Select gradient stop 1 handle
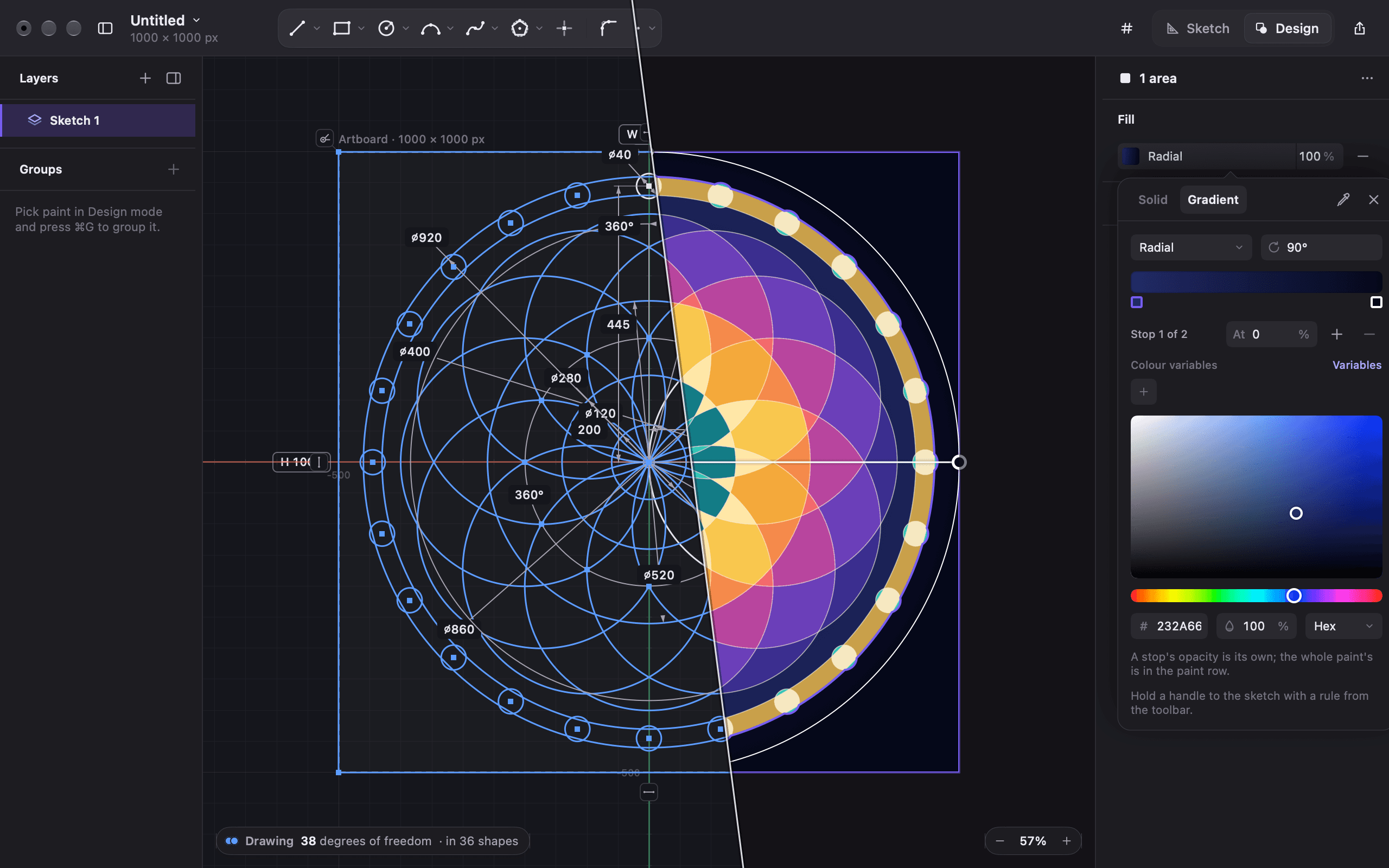1389x868 pixels. pos(1137,303)
